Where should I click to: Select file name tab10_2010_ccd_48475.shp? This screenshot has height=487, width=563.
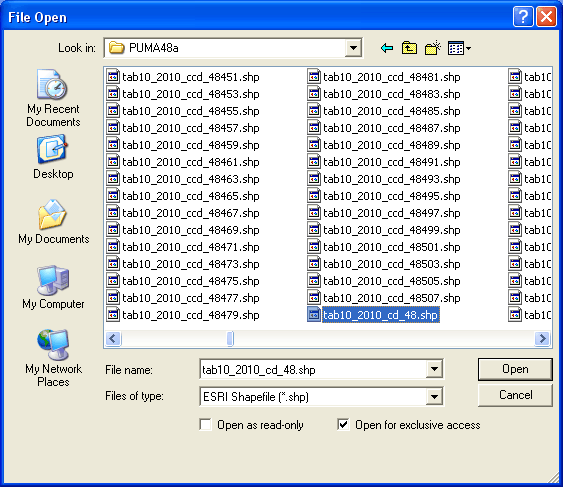click(x=191, y=281)
